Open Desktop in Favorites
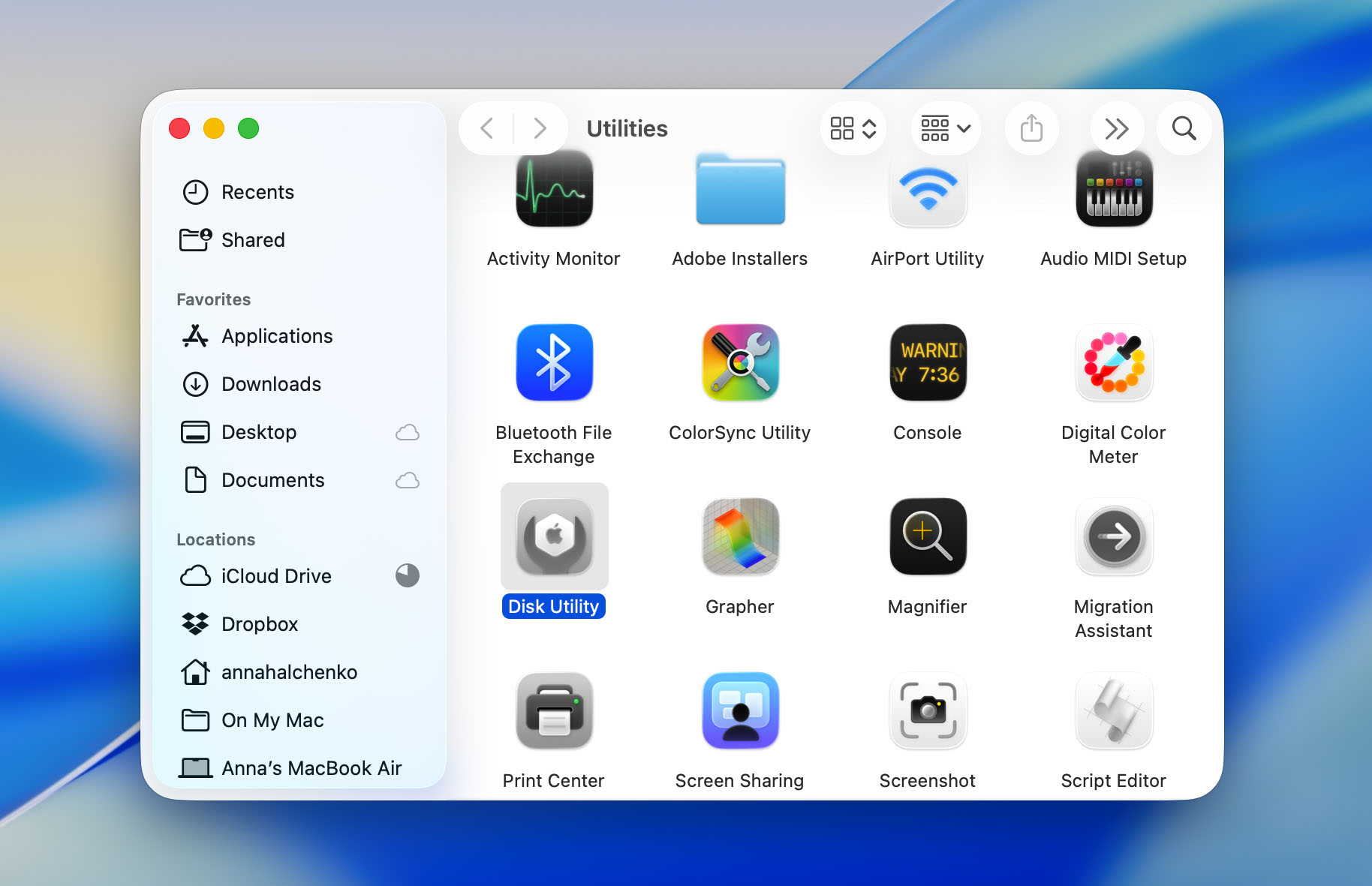 point(300,432)
